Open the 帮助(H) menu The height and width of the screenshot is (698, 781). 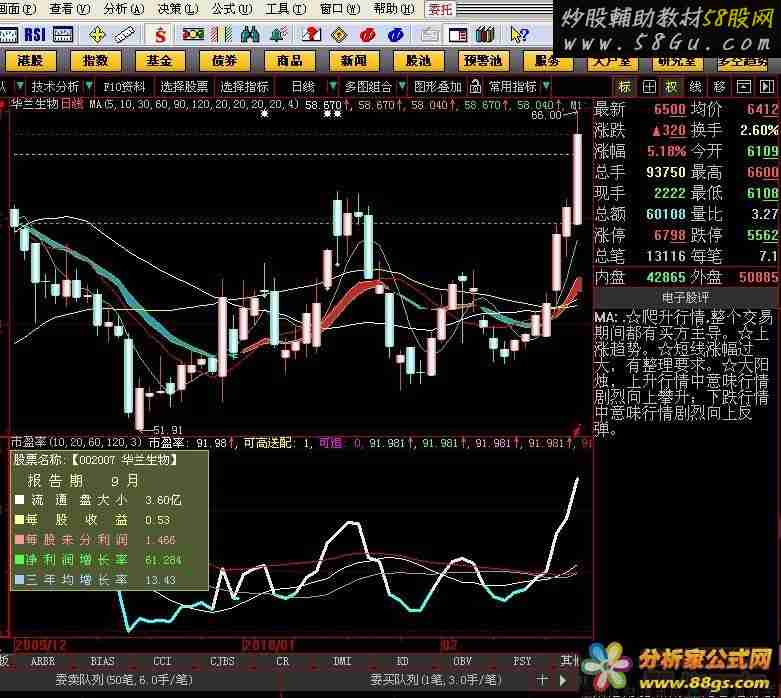point(394,8)
